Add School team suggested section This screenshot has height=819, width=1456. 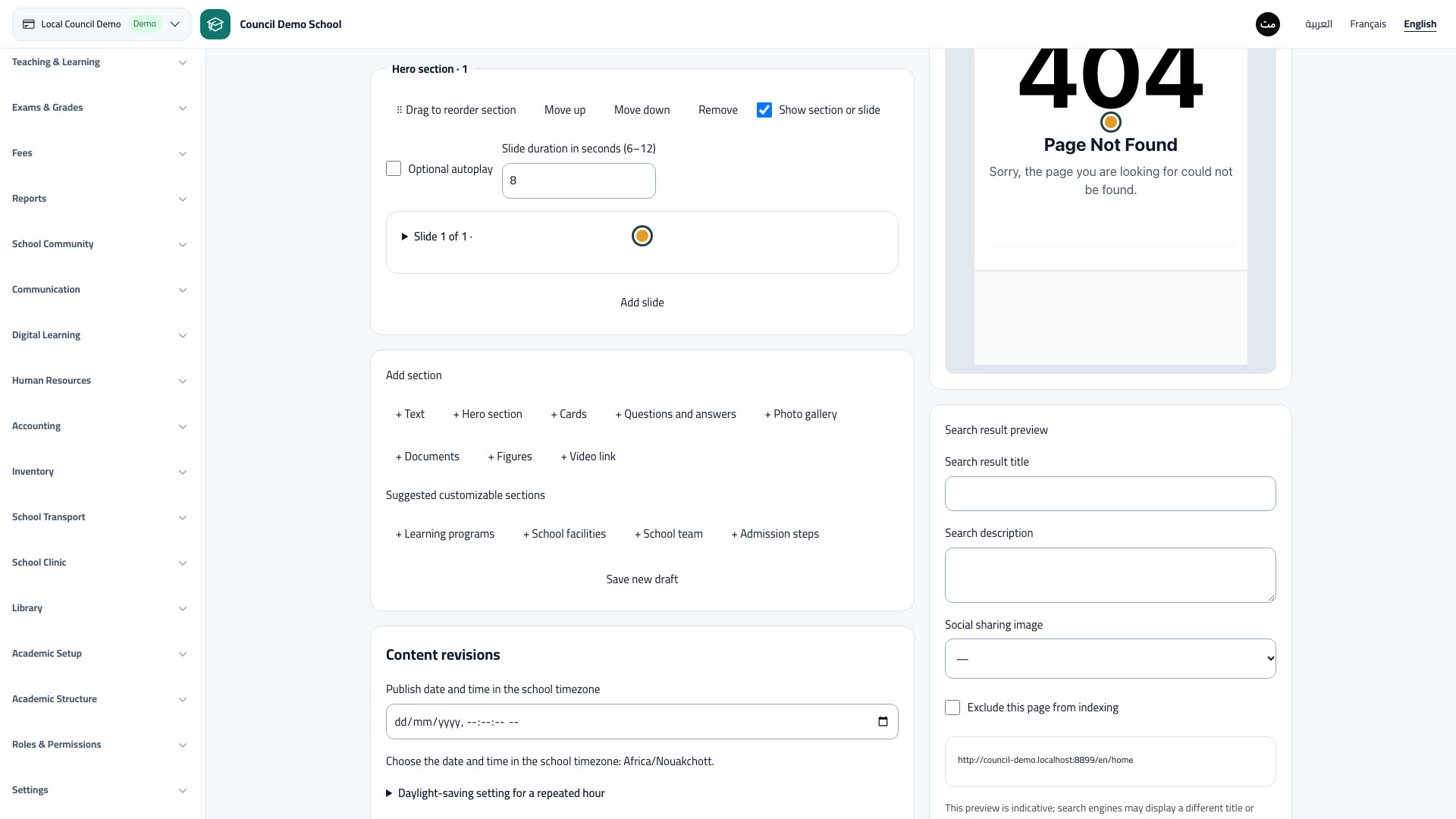click(x=668, y=534)
